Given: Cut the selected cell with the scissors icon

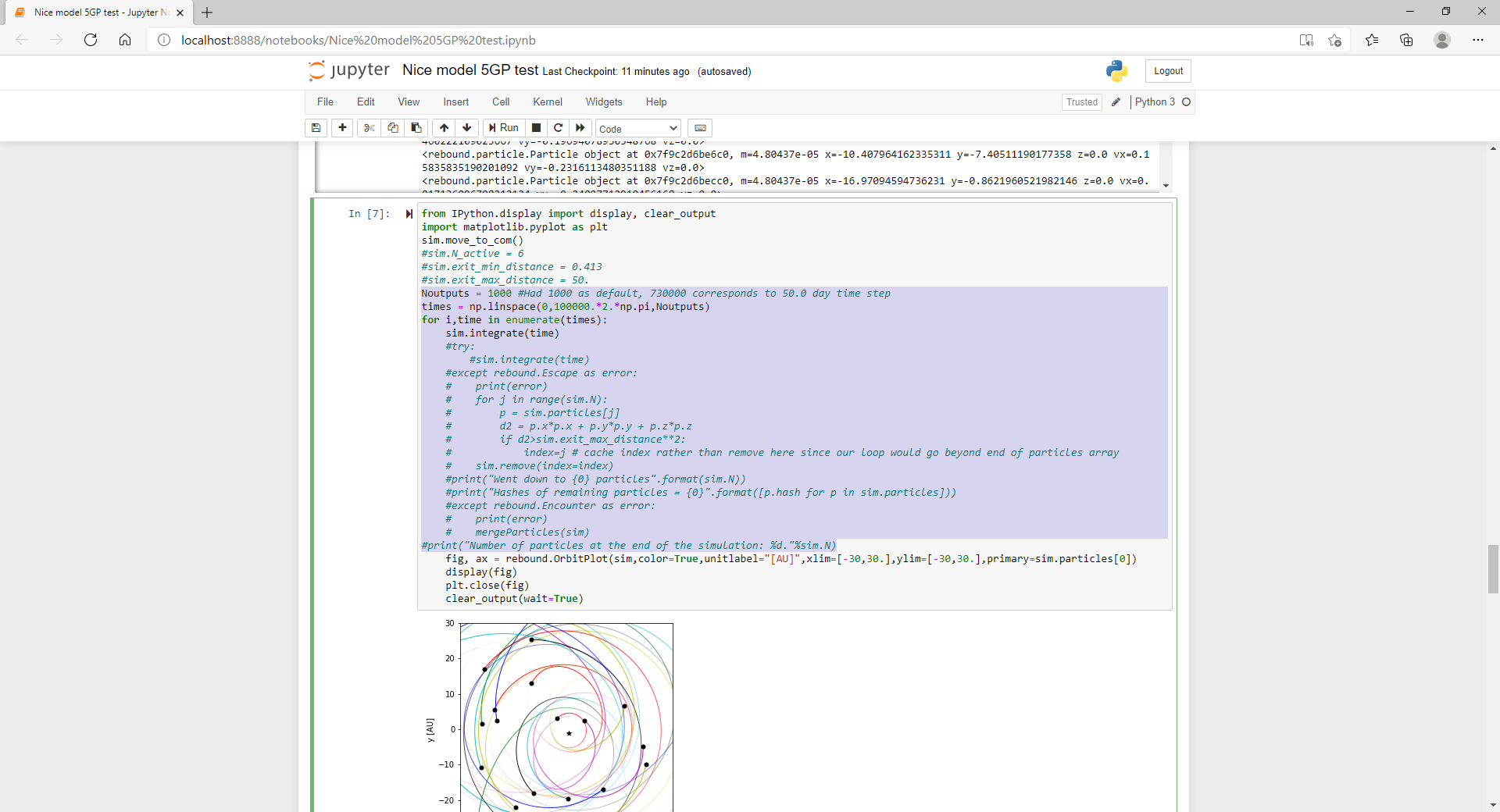Looking at the screenshot, I should [x=369, y=128].
